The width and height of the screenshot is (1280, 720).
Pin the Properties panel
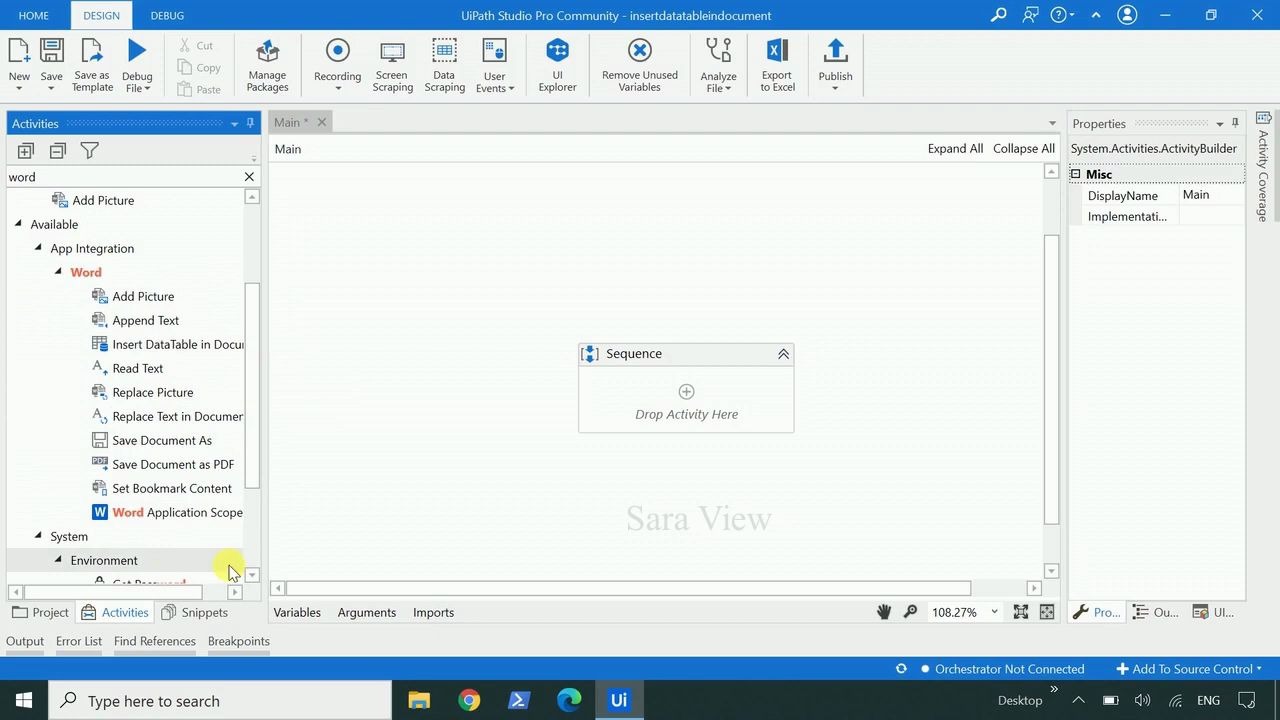[x=1235, y=122]
